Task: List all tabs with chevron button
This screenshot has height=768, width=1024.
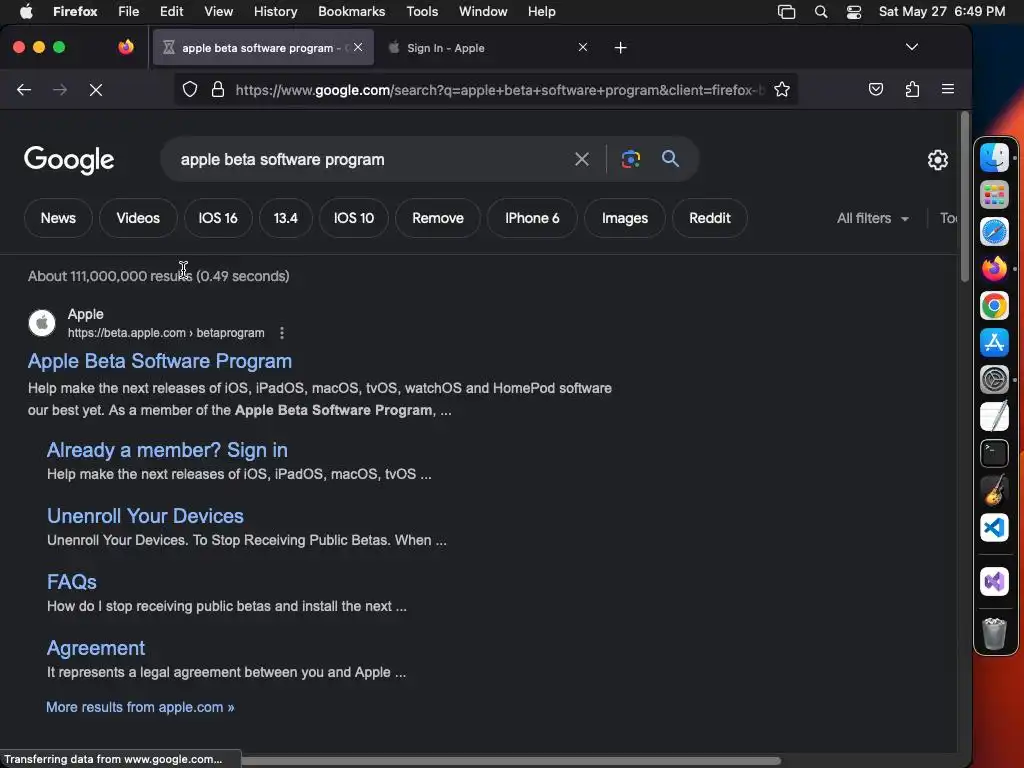Action: pyautogui.click(x=912, y=47)
